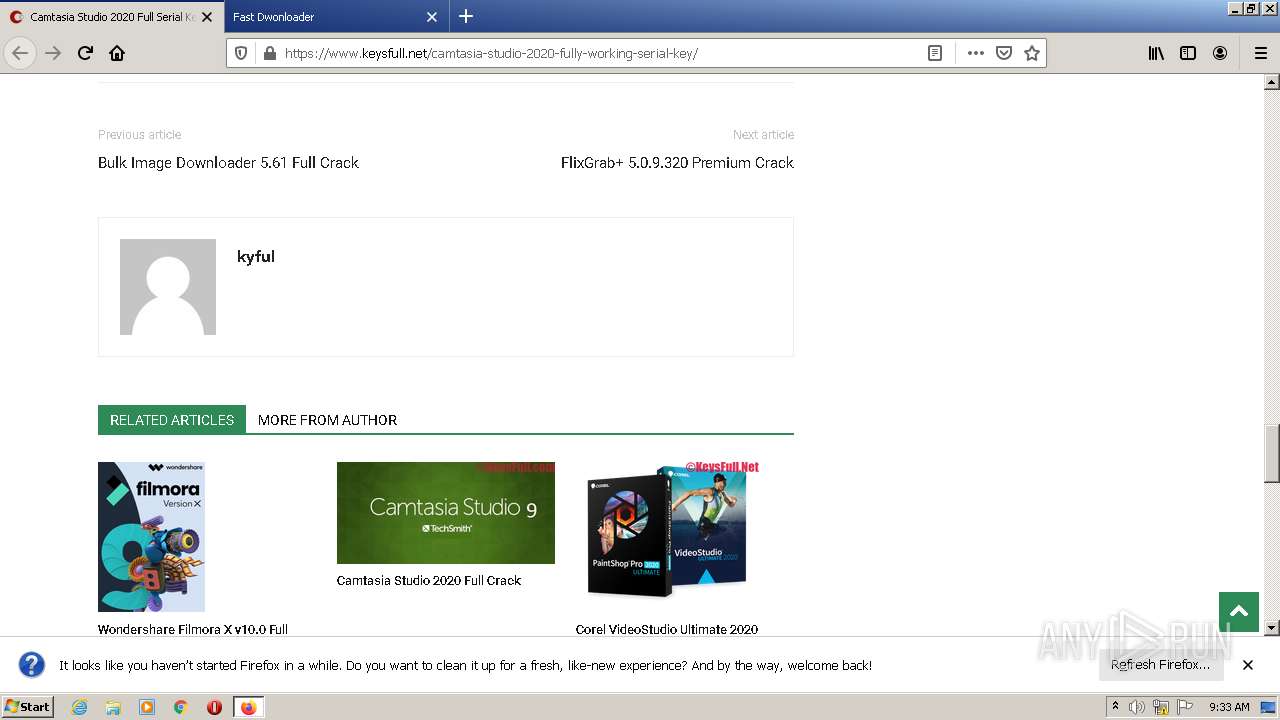Show hidden system tray icons
This screenshot has height=720, width=1280.
point(1115,707)
